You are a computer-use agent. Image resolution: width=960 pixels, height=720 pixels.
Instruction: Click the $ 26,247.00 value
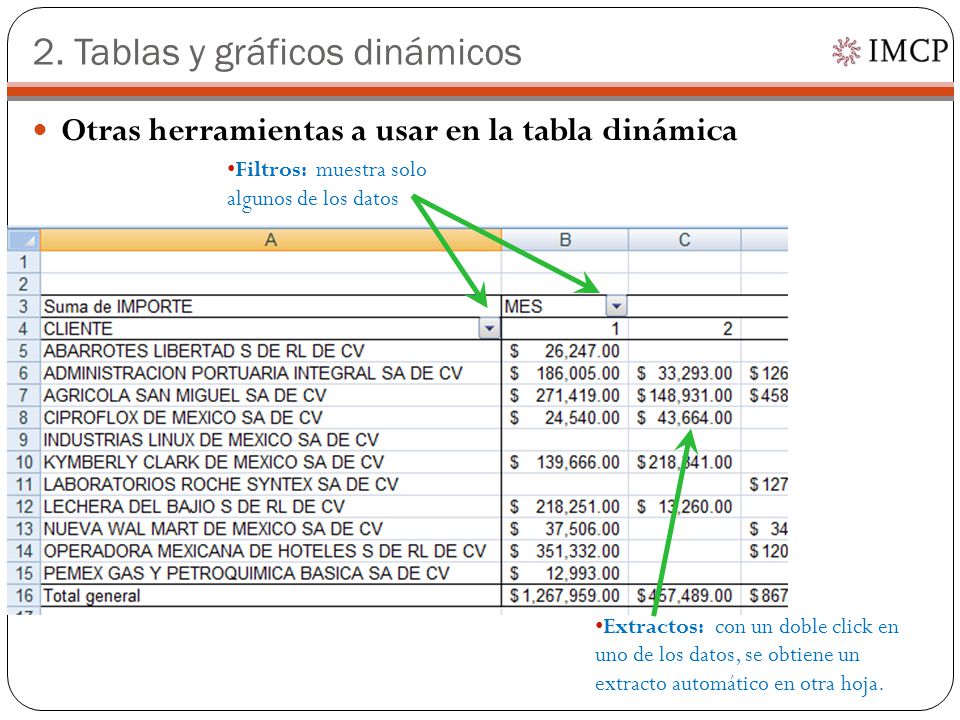(x=565, y=351)
